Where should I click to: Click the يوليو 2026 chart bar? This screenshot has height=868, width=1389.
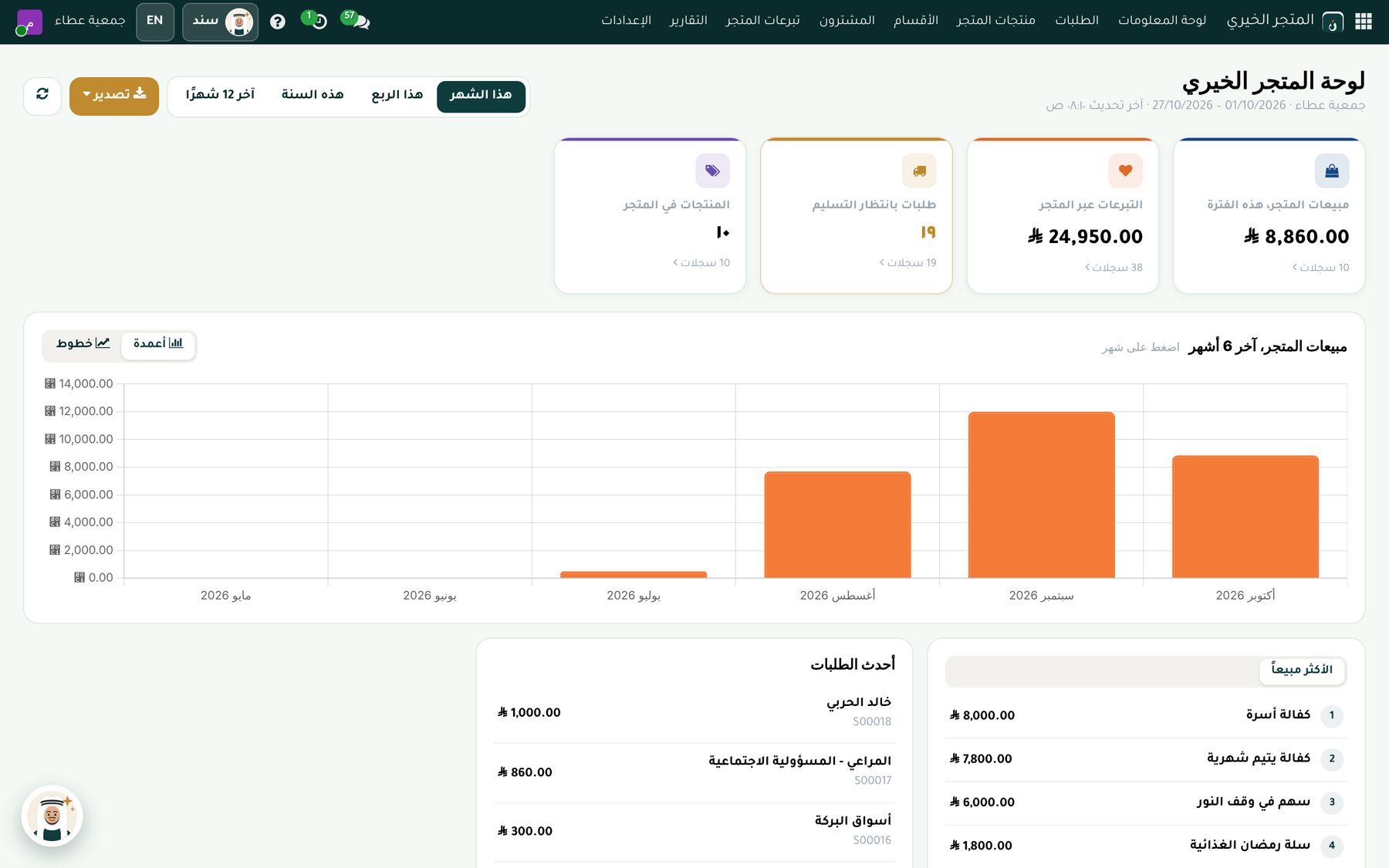click(634, 574)
